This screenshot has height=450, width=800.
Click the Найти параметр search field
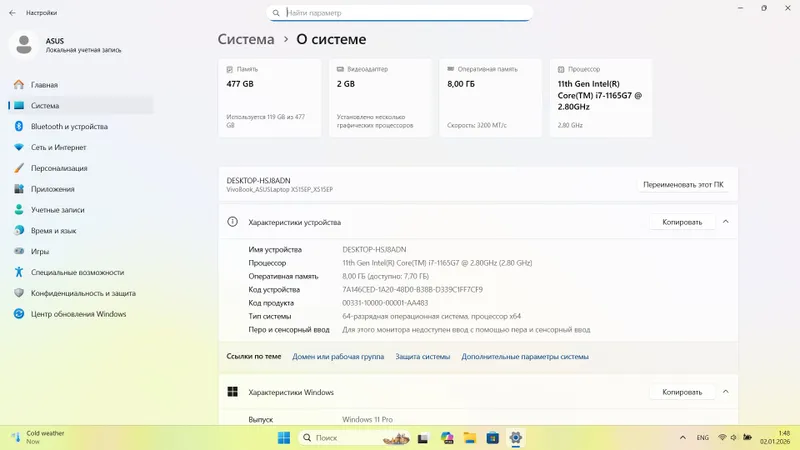tap(399, 13)
